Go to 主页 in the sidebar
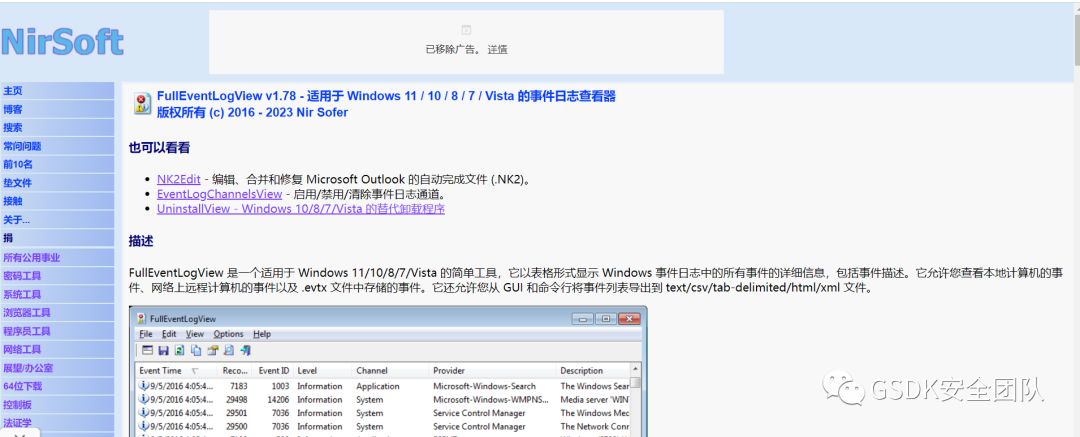 [x=13, y=90]
